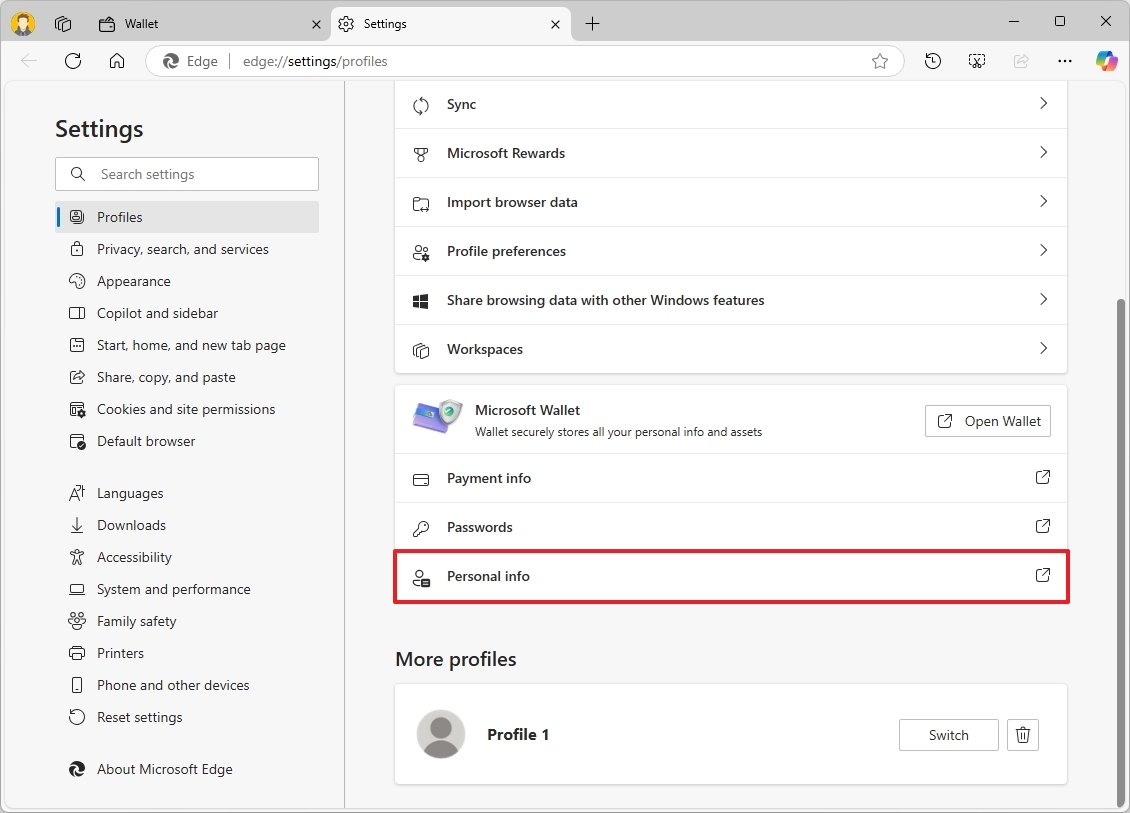The width and height of the screenshot is (1130, 813).
Task: Open History clock icon in toolbar
Action: [x=933, y=61]
